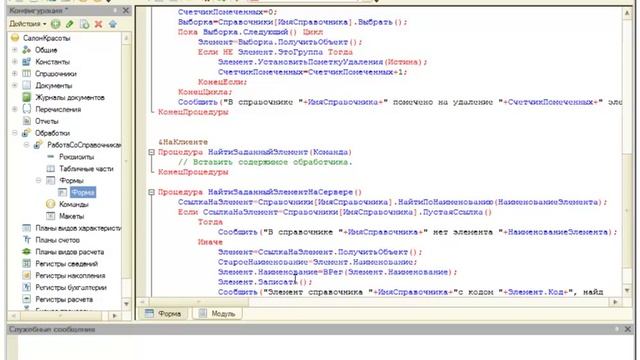
Task: Click the Макеты node icon
Action: tap(51, 216)
